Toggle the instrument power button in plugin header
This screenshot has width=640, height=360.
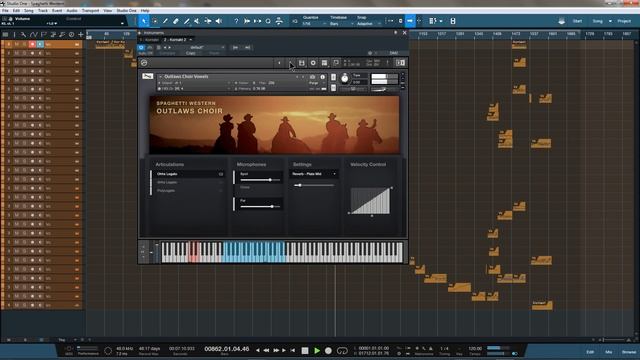[141, 47]
